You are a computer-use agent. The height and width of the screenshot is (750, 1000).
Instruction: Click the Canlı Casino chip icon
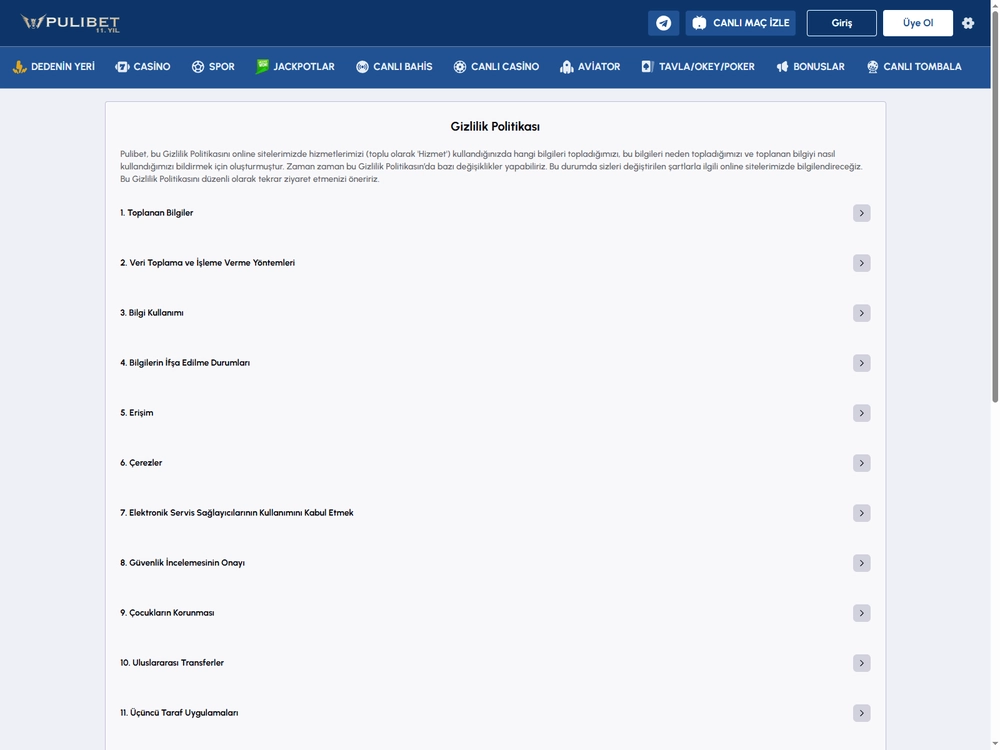click(460, 66)
